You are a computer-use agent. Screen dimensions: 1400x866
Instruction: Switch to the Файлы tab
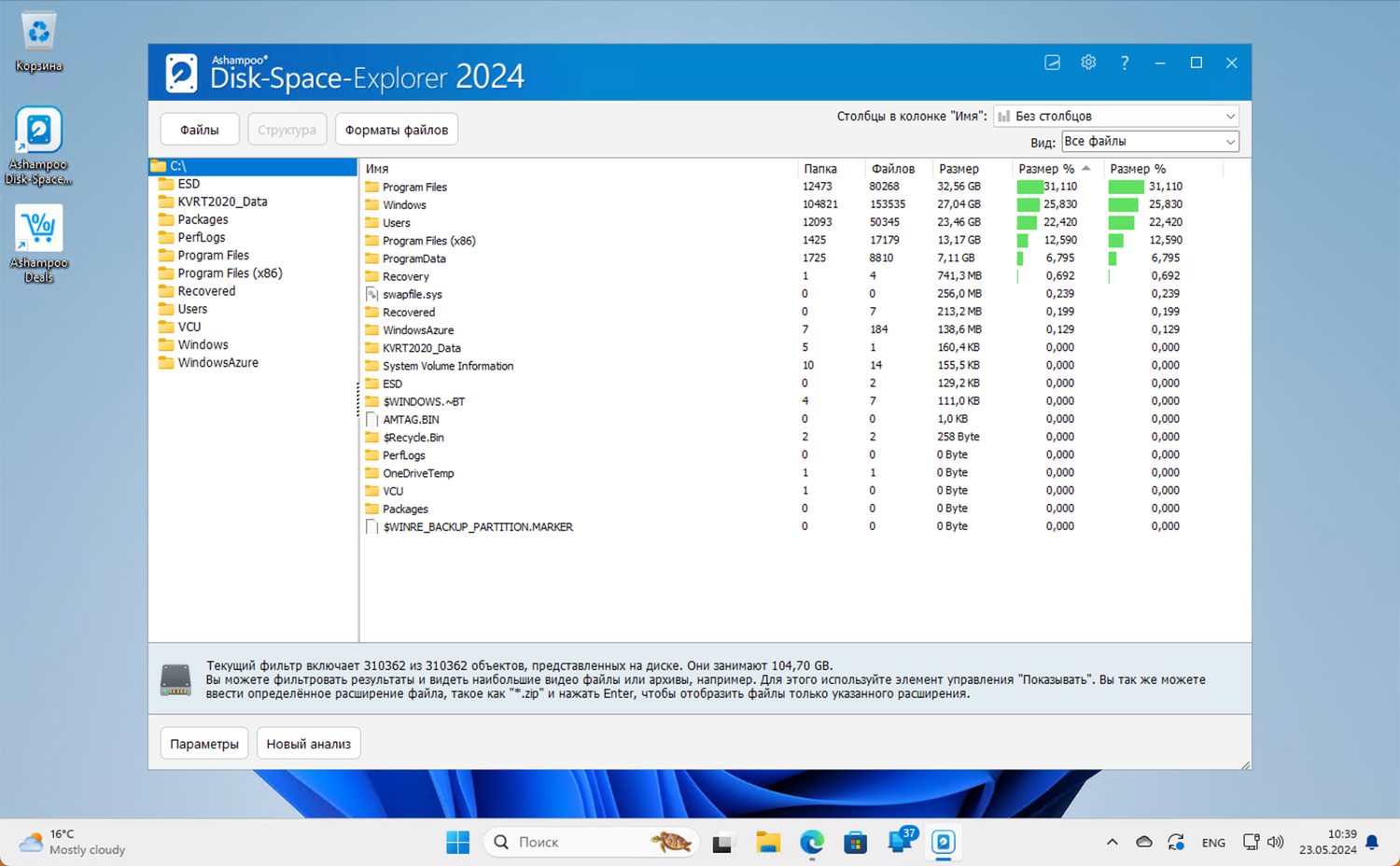coord(200,130)
